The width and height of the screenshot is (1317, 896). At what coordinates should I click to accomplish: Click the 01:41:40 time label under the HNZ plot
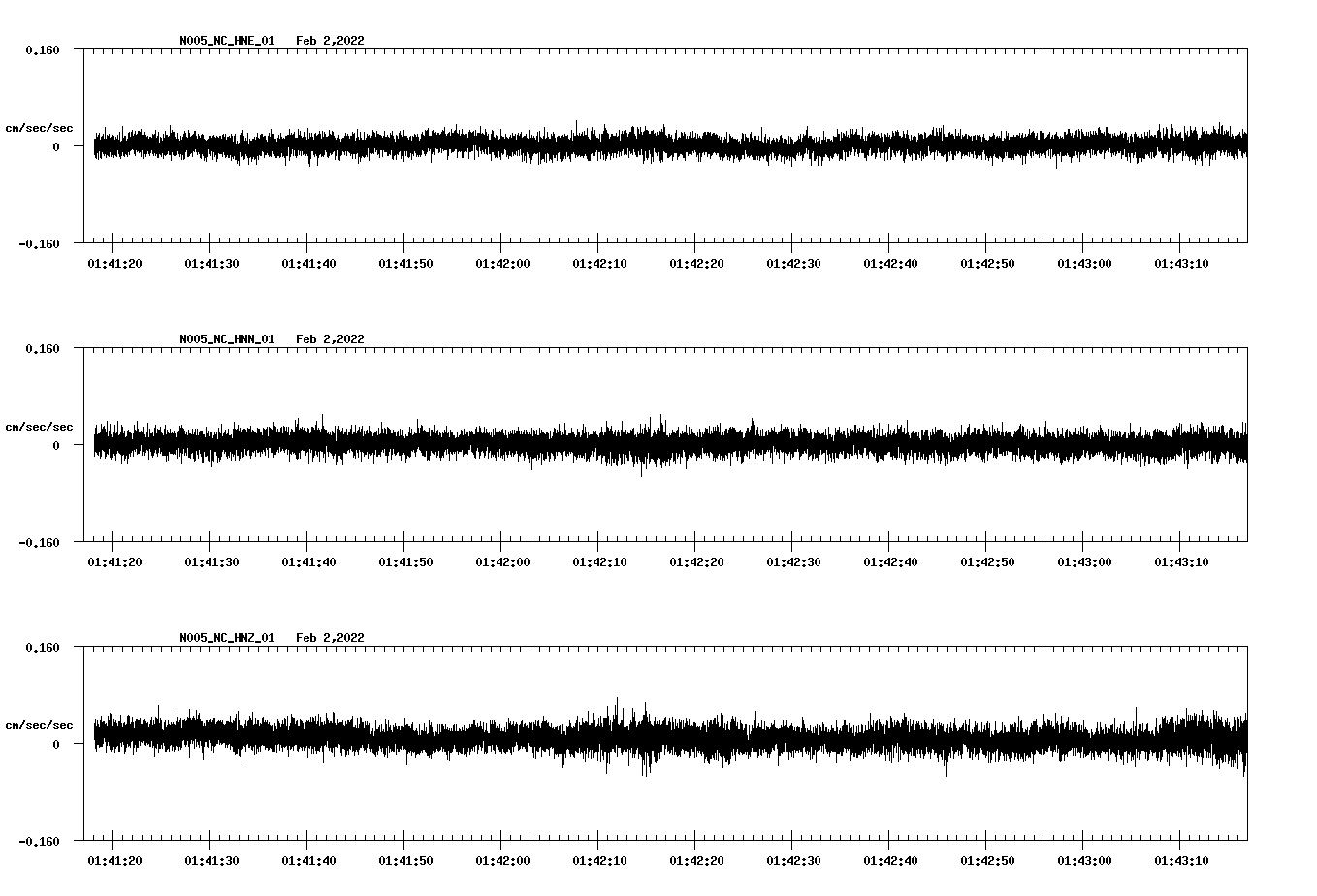click(308, 861)
